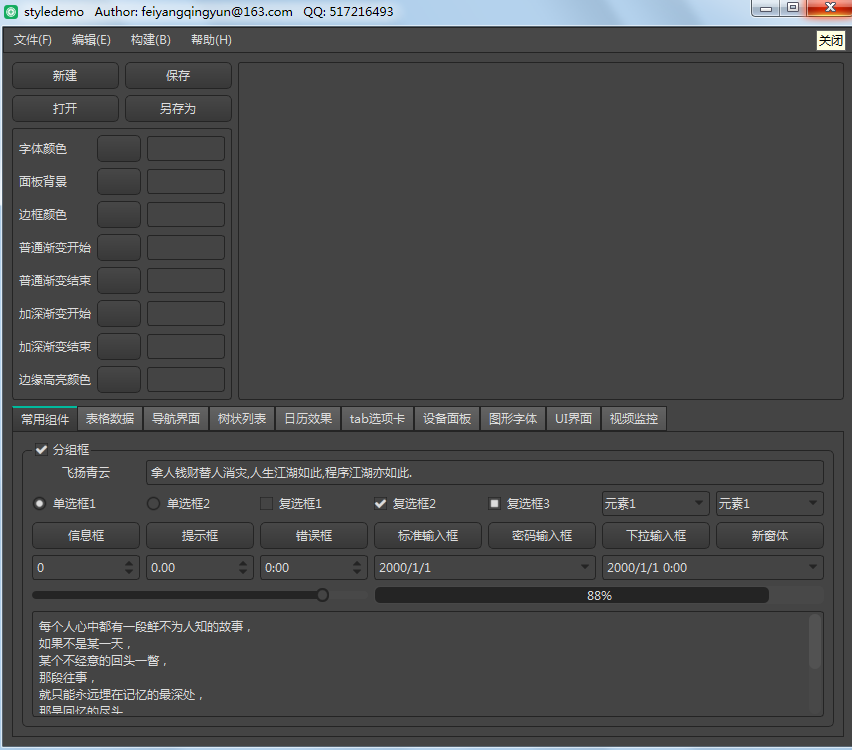The height and width of the screenshot is (750, 852).
Task: Open a 新窗体 window
Action: pos(769,535)
